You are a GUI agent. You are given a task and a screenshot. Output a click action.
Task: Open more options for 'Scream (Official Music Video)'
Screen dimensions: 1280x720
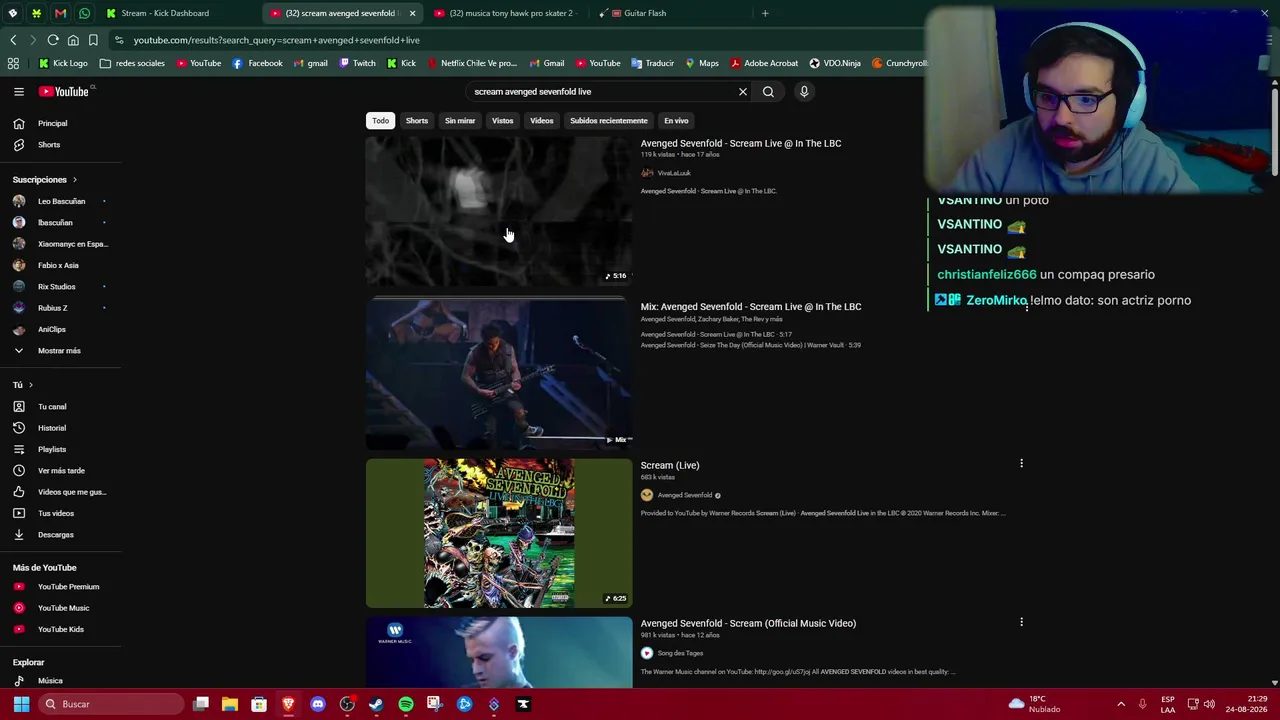pyautogui.click(x=1021, y=623)
